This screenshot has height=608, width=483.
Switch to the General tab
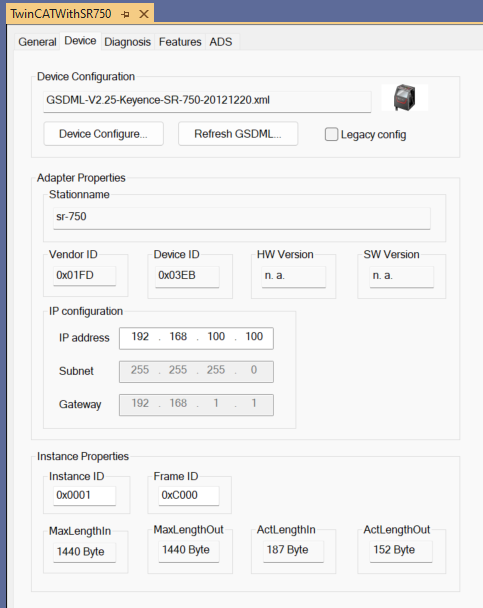click(37, 41)
